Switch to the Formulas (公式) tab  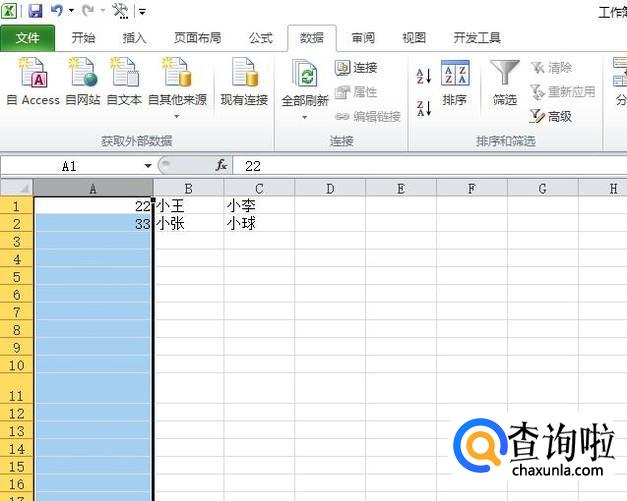pos(260,38)
